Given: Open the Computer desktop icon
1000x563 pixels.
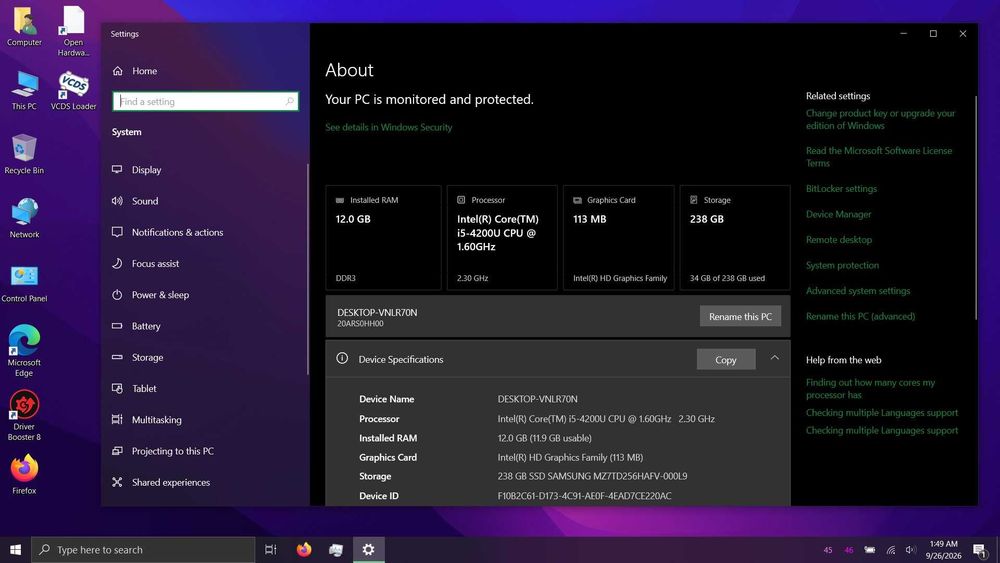Looking at the screenshot, I should point(24,27).
